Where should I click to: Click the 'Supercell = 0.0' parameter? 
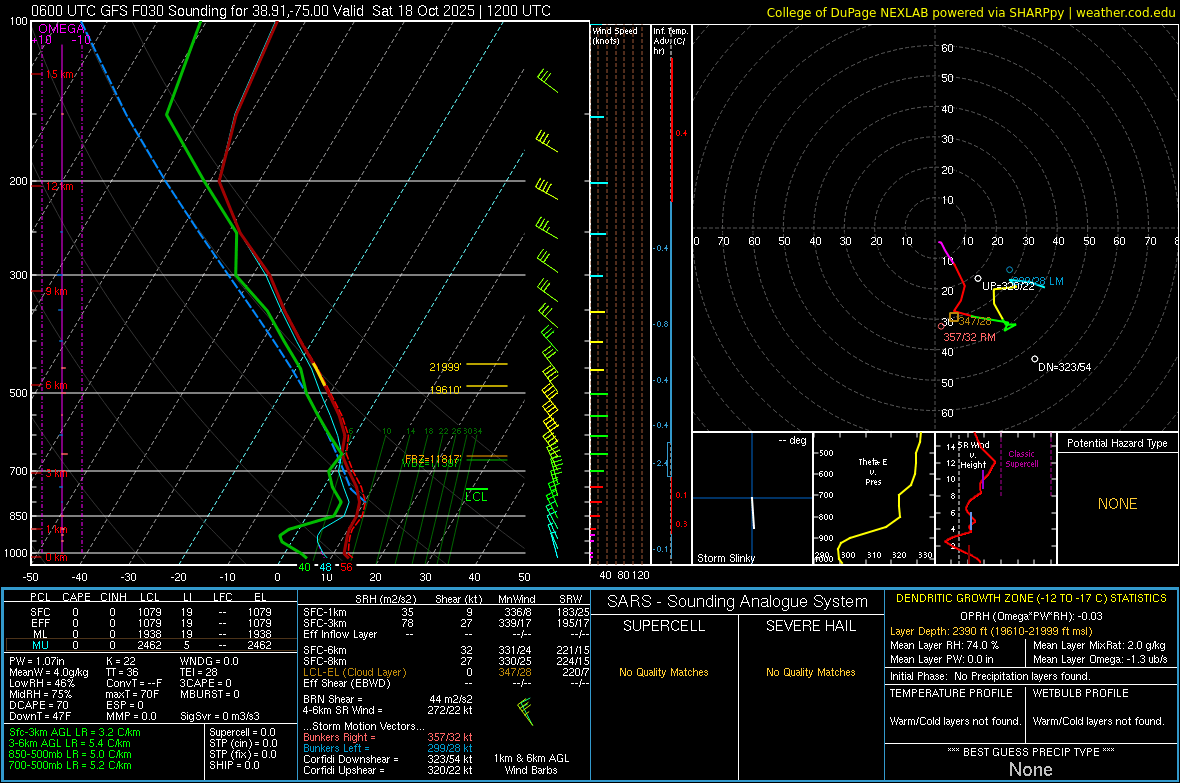click(x=242, y=732)
